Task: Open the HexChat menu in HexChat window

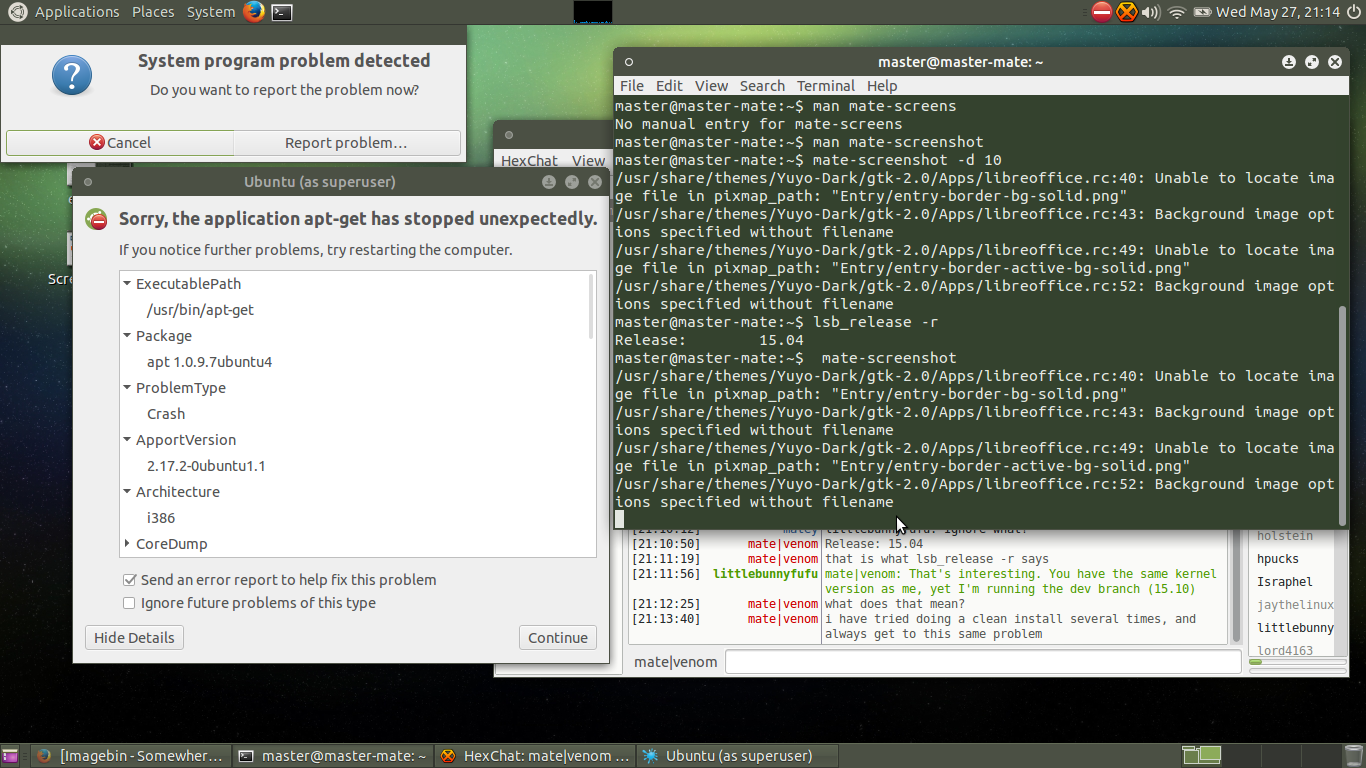Action: point(529,160)
